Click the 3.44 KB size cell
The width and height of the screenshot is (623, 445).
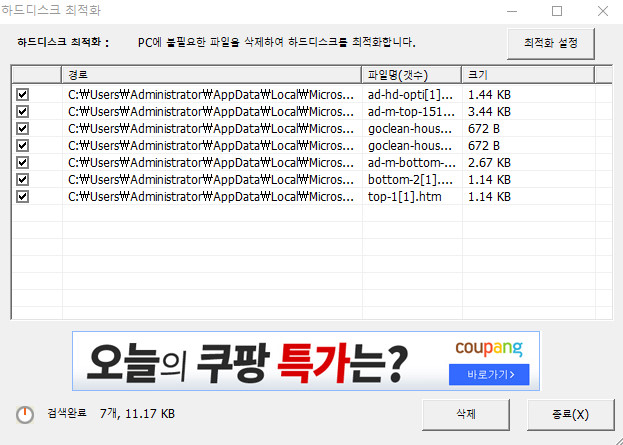(x=489, y=112)
